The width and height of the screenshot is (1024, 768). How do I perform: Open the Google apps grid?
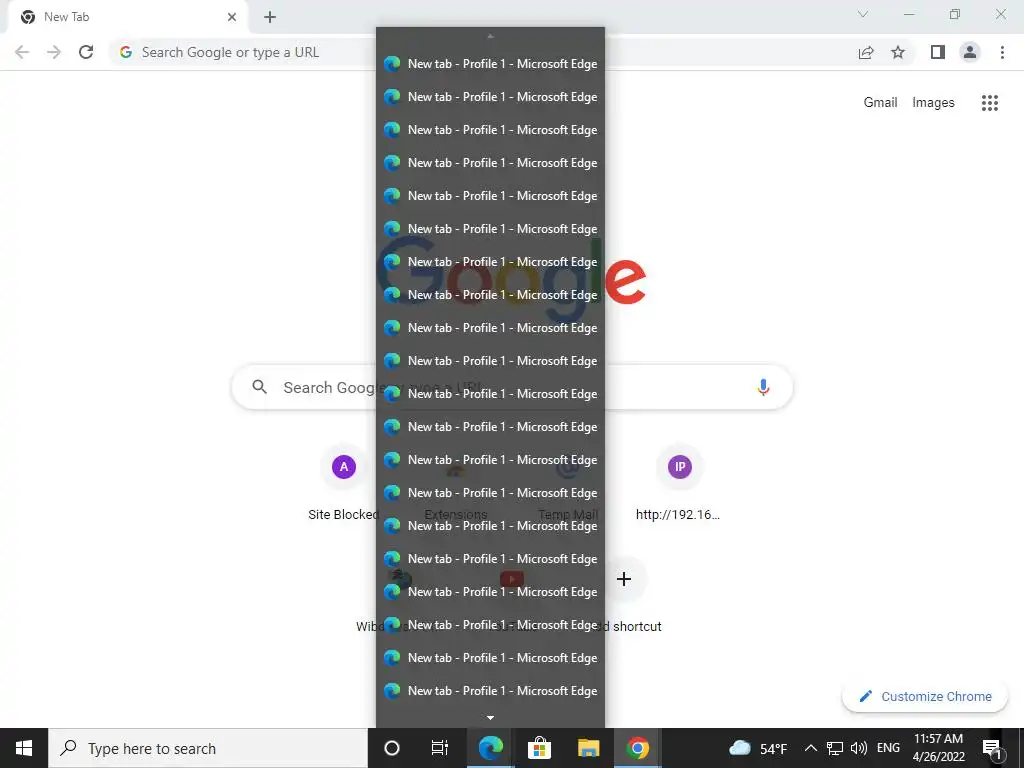click(990, 103)
